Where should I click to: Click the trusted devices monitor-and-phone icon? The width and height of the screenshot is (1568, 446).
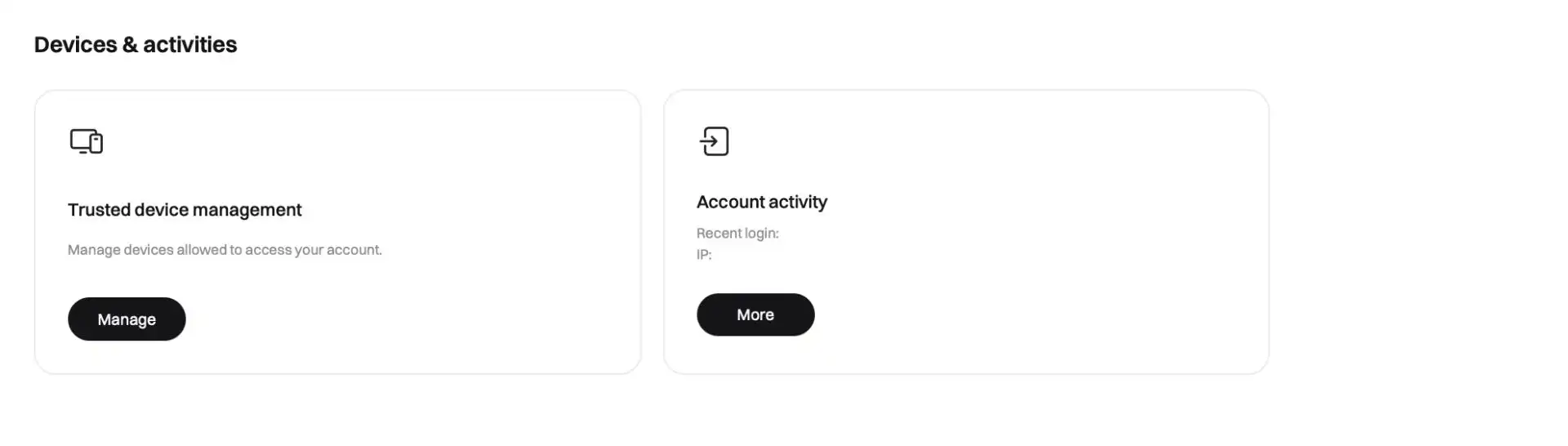coord(86,141)
